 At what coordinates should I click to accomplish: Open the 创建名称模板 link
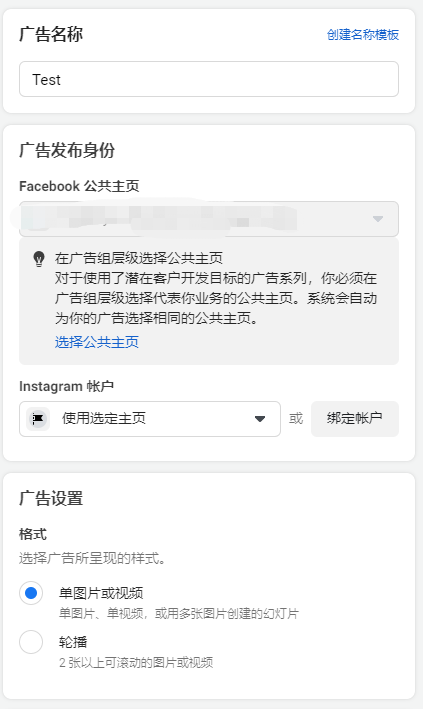tap(363, 35)
